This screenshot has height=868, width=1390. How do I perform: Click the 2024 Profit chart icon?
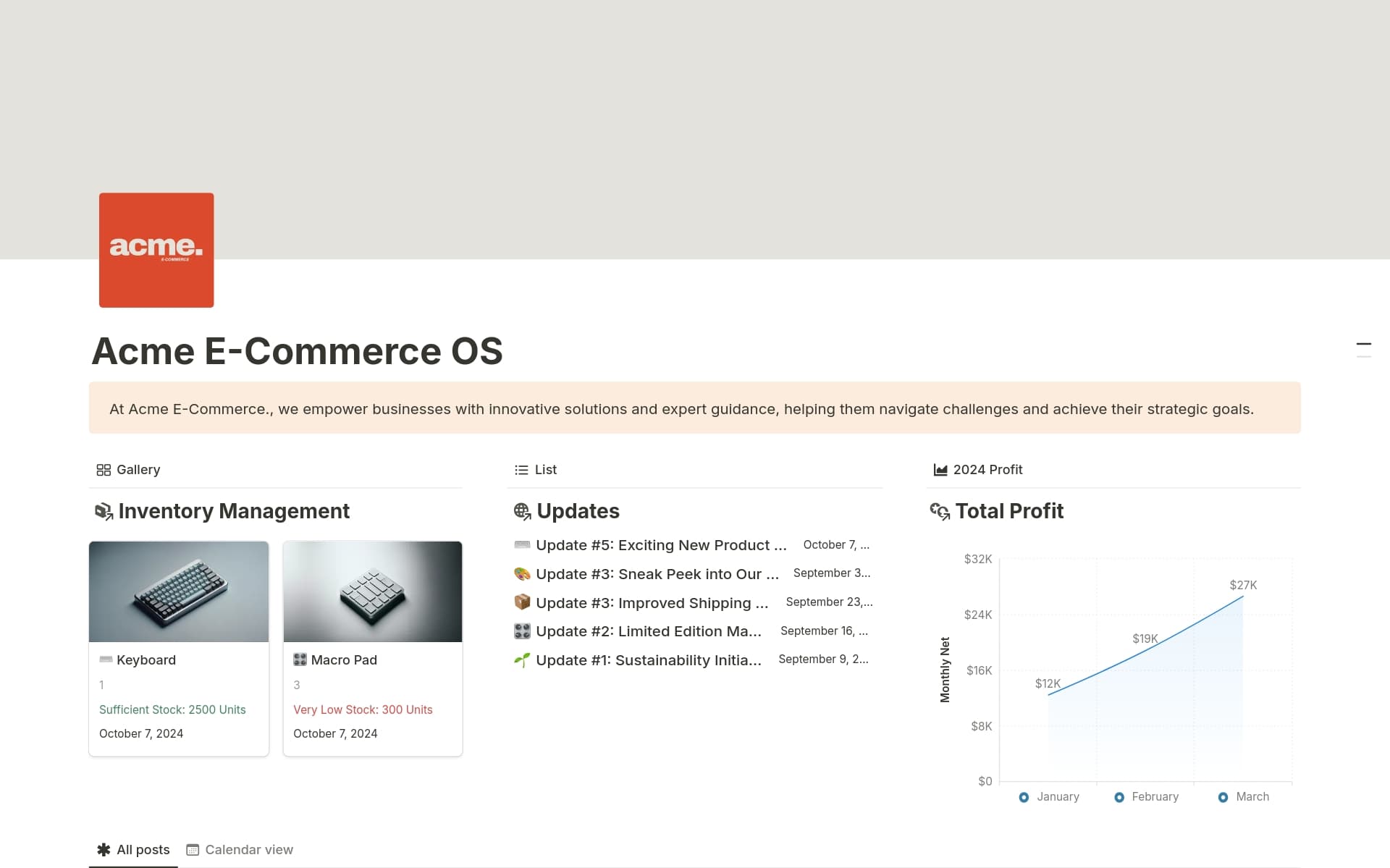(939, 469)
